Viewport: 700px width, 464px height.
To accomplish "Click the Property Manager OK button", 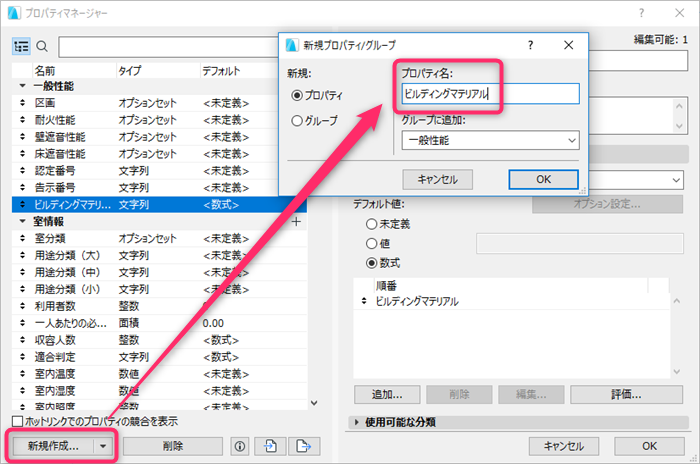I will click(649, 446).
